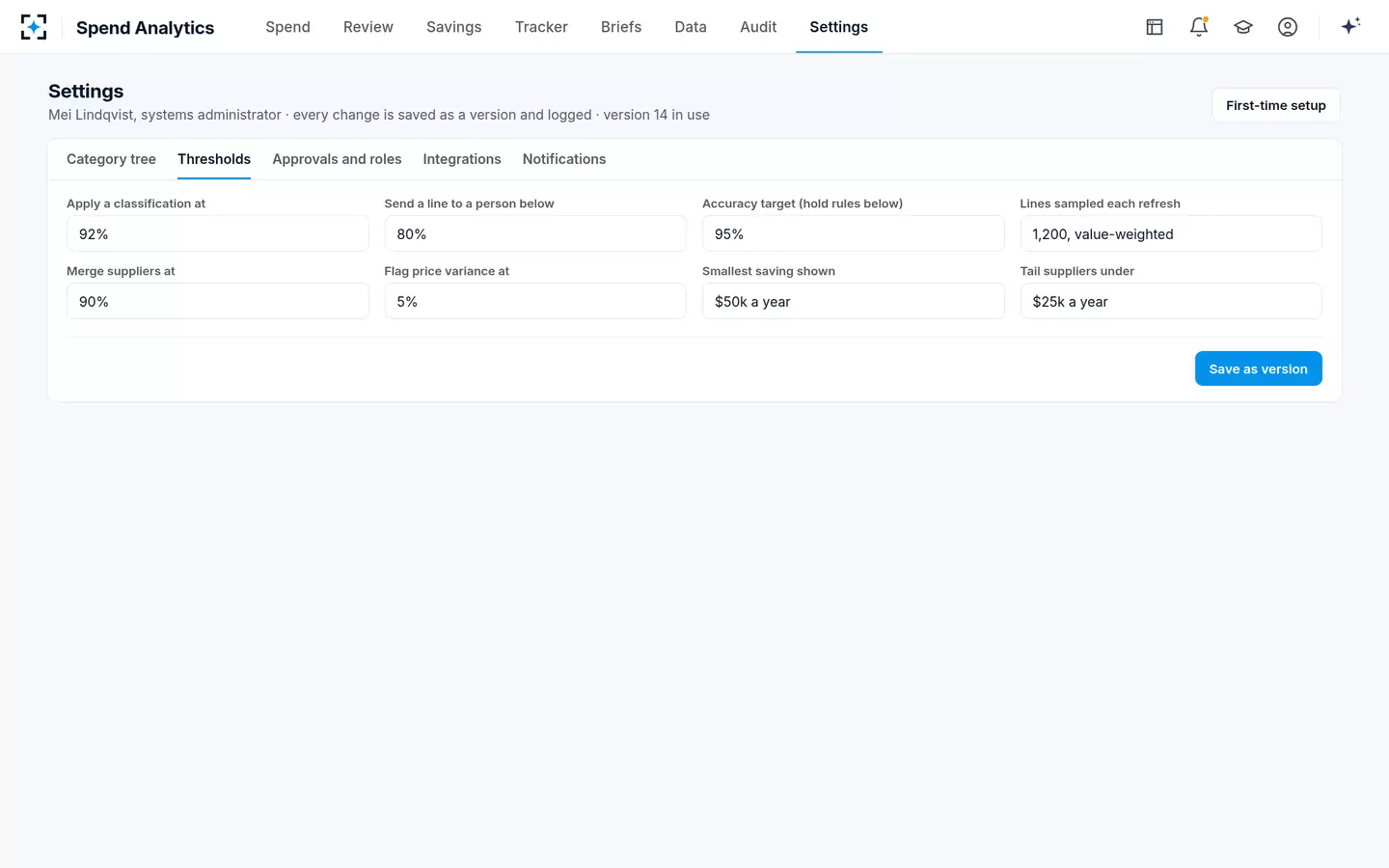Switch to the Integrations tab

pyautogui.click(x=462, y=159)
